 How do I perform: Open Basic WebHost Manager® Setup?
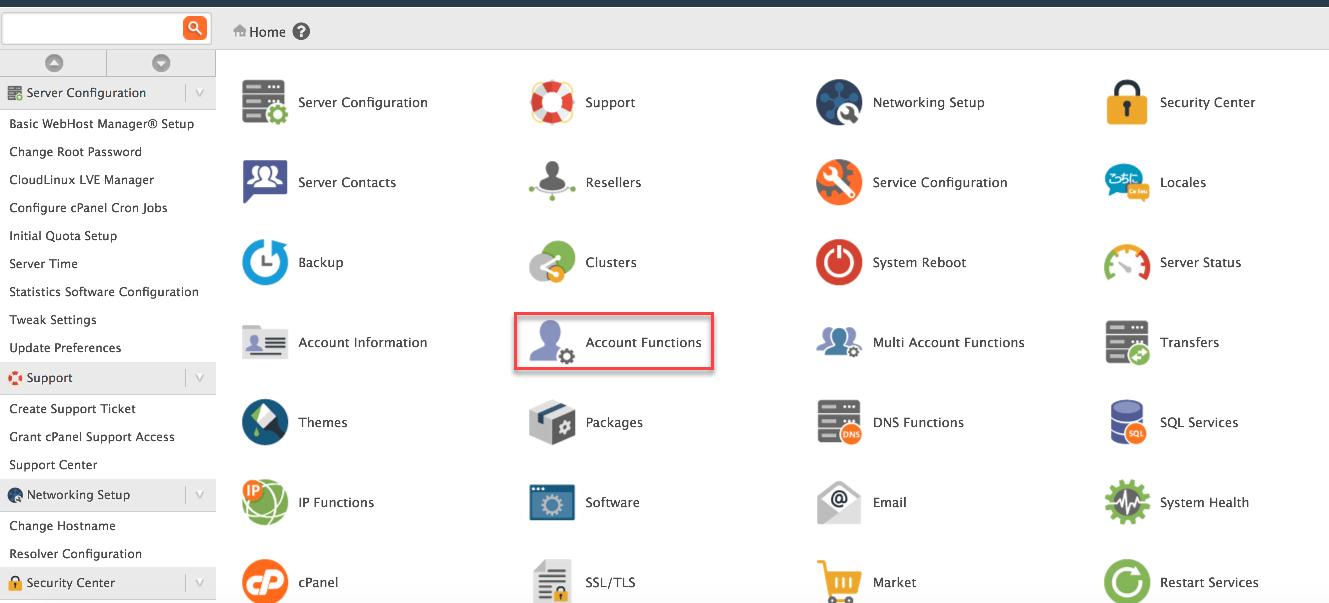102,124
